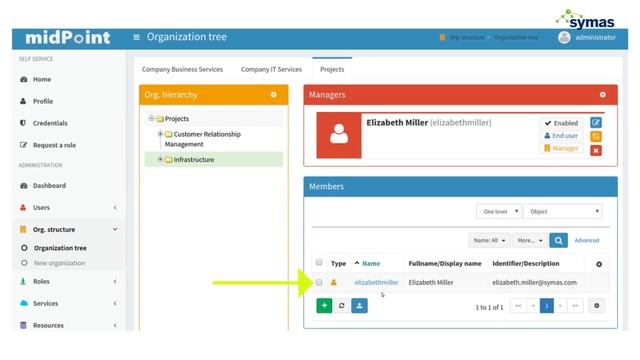Add a new member with green plus

pyautogui.click(x=324, y=306)
